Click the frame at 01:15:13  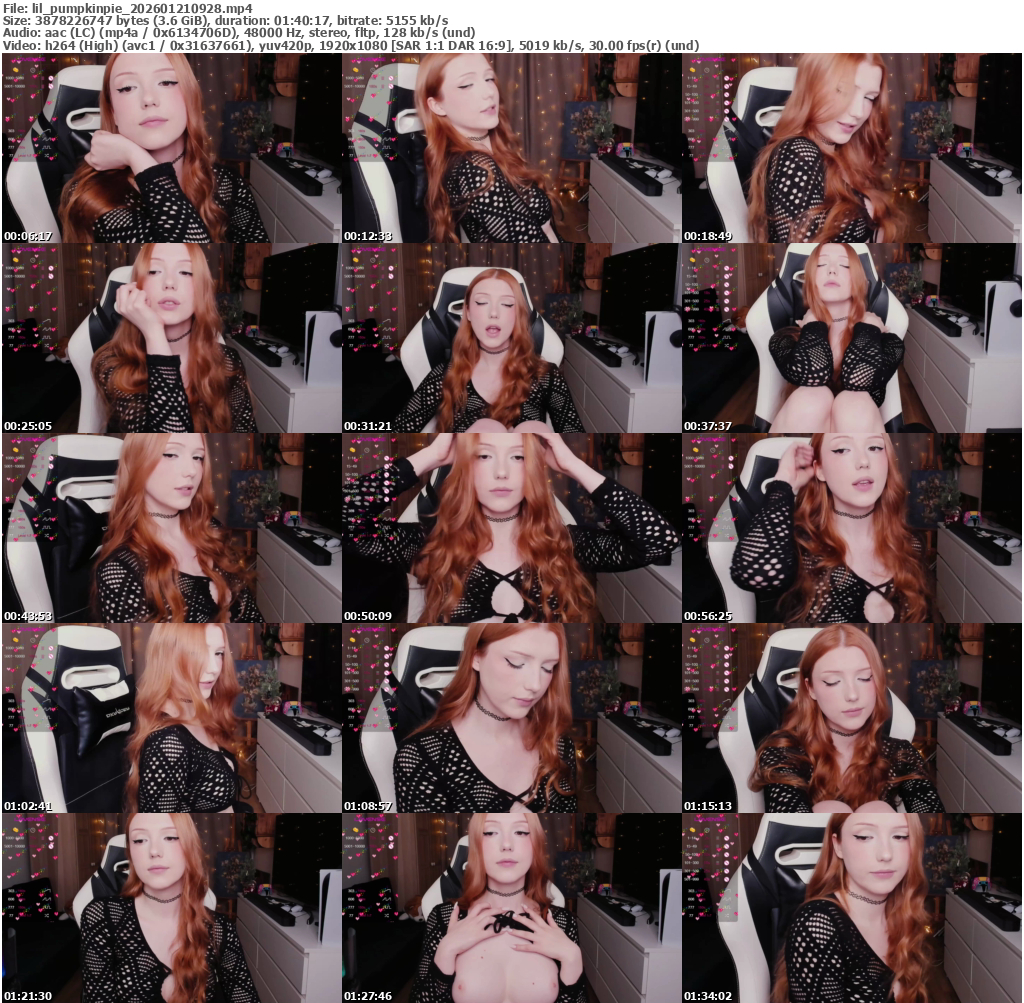tap(851, 718)
